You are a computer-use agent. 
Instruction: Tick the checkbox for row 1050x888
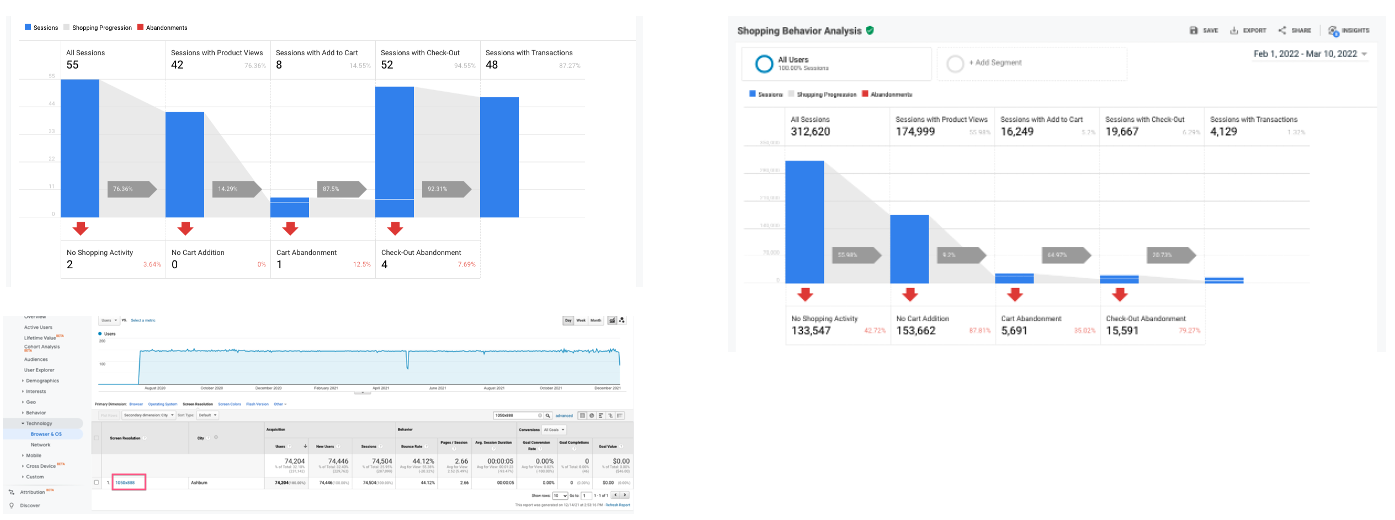tap(96, 482)
